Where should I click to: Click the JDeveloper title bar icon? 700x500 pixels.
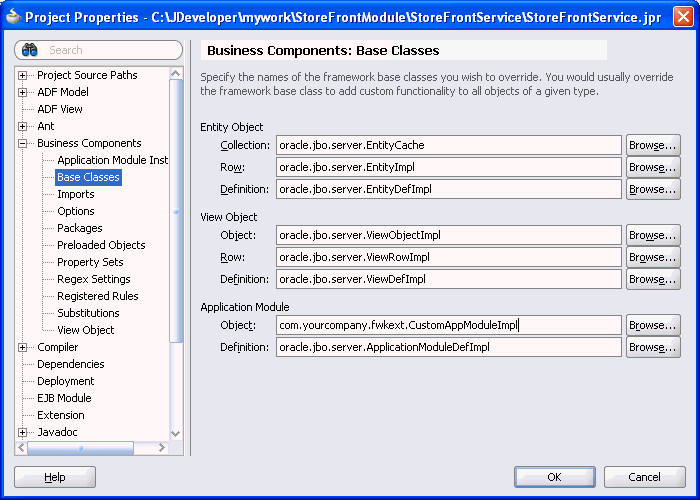(14, 17)
